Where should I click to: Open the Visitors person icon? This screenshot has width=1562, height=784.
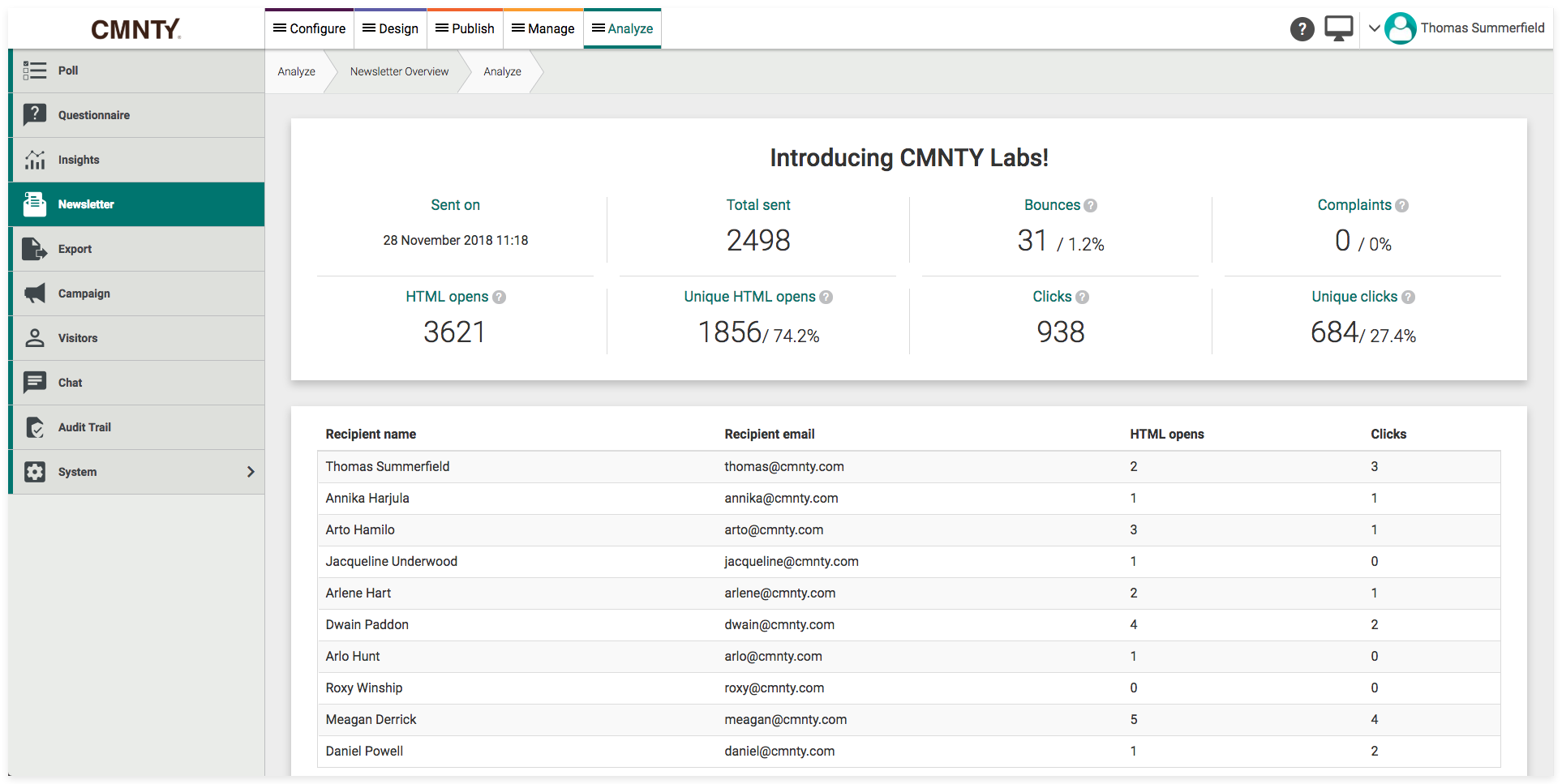(35, 338)
